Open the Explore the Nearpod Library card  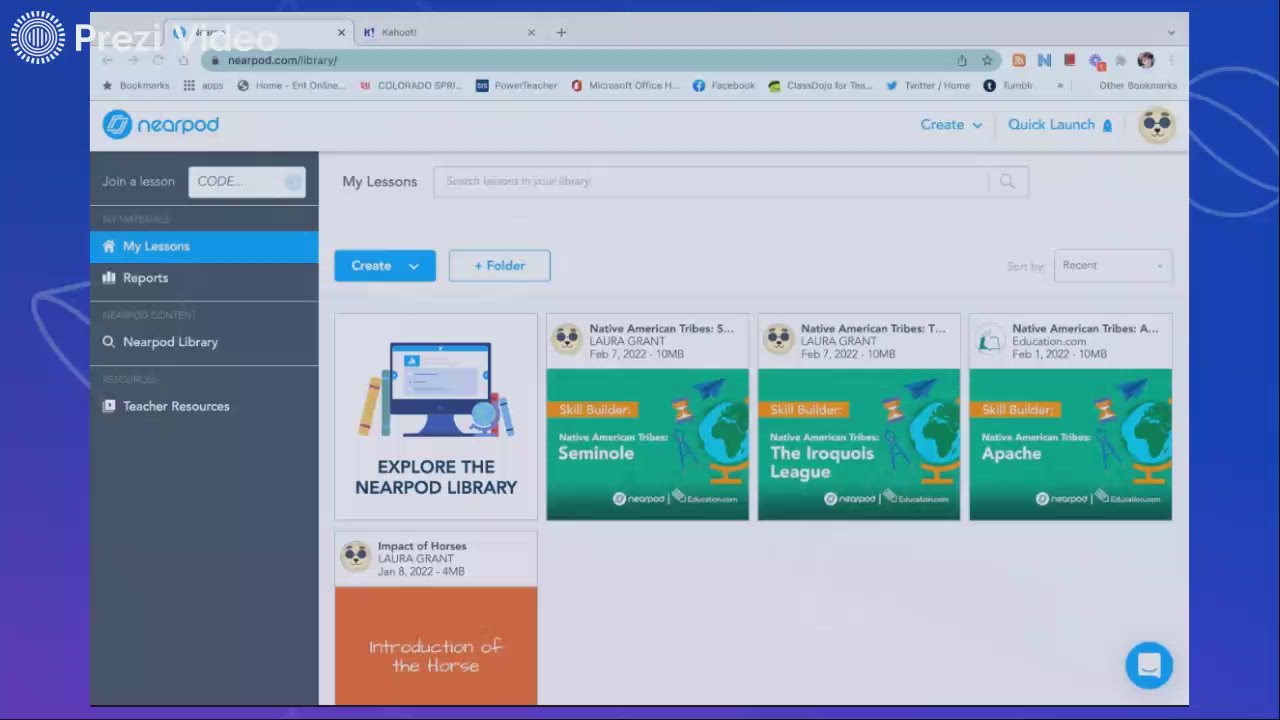pyautogui.click(x=436, y=417)
